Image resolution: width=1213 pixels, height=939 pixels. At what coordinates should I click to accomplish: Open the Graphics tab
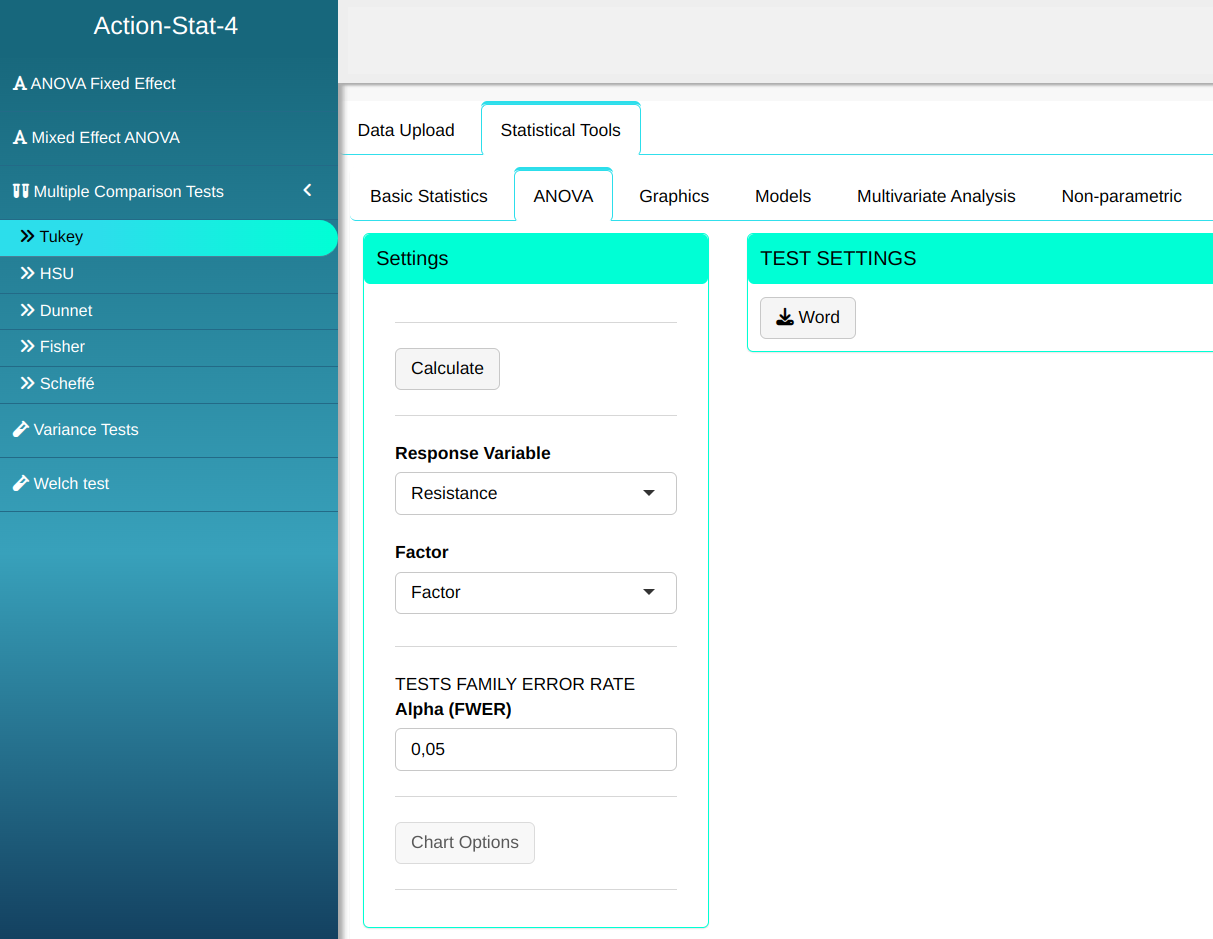[x=674, y=197]
